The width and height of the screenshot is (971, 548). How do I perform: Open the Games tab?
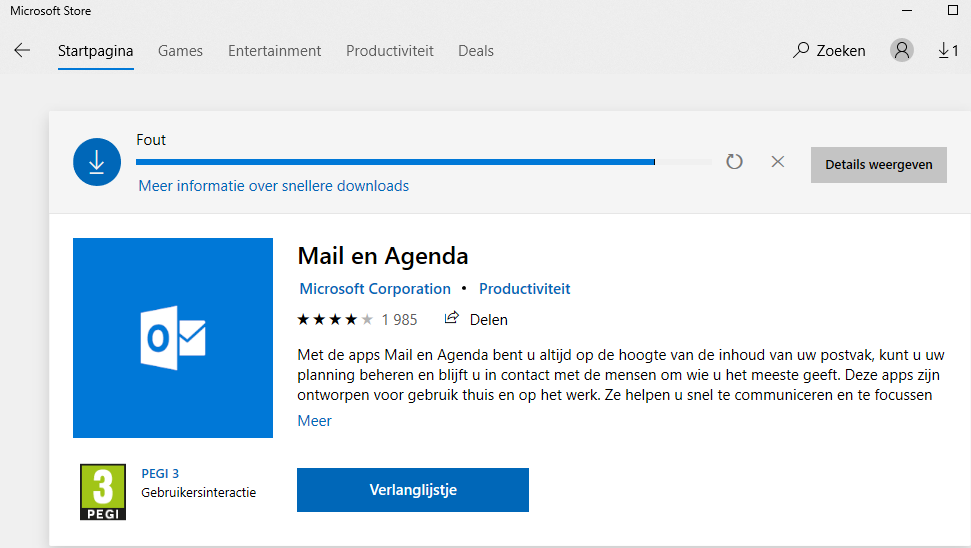180,51
